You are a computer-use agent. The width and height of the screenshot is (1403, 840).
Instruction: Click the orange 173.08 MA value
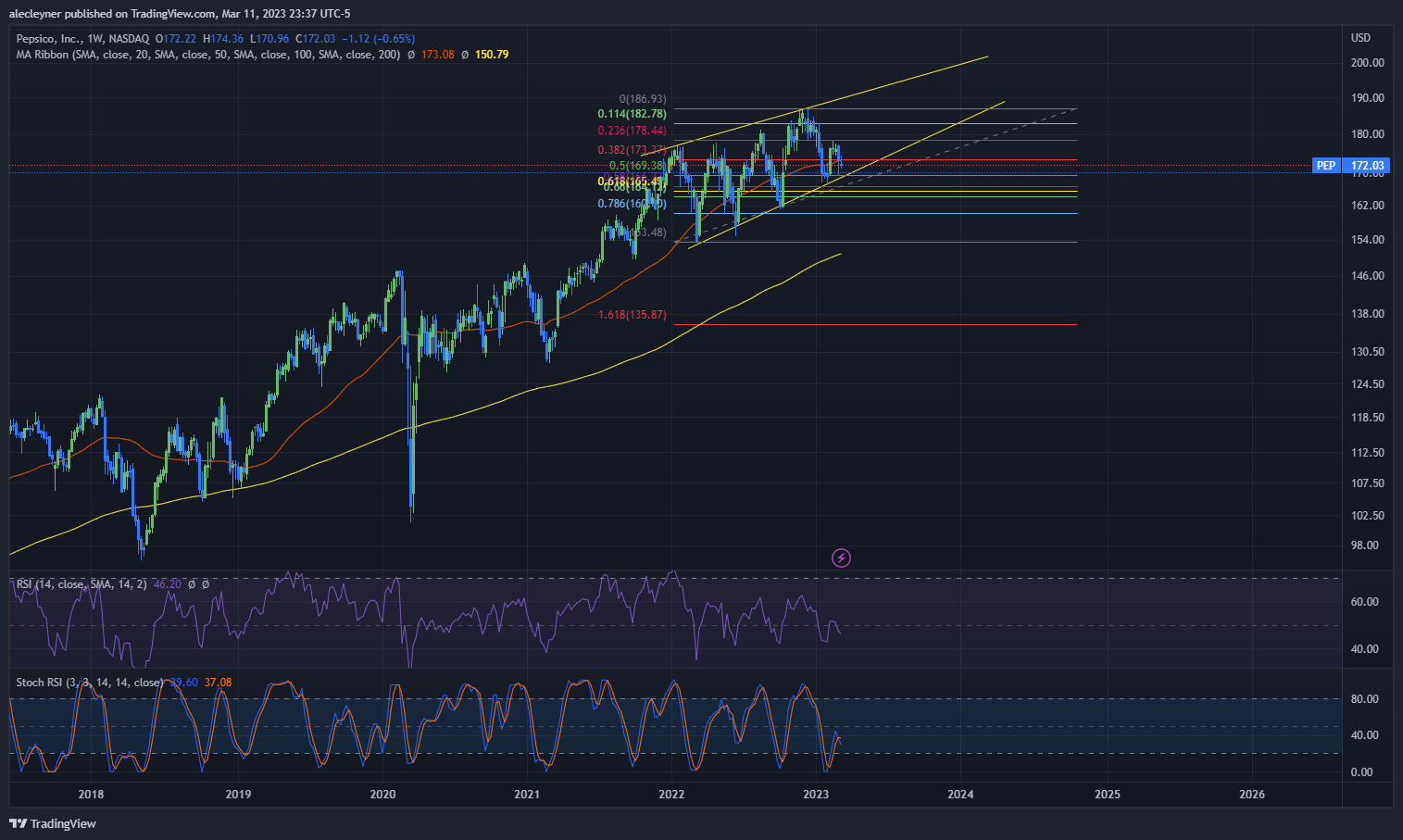(x=438, y=55)
